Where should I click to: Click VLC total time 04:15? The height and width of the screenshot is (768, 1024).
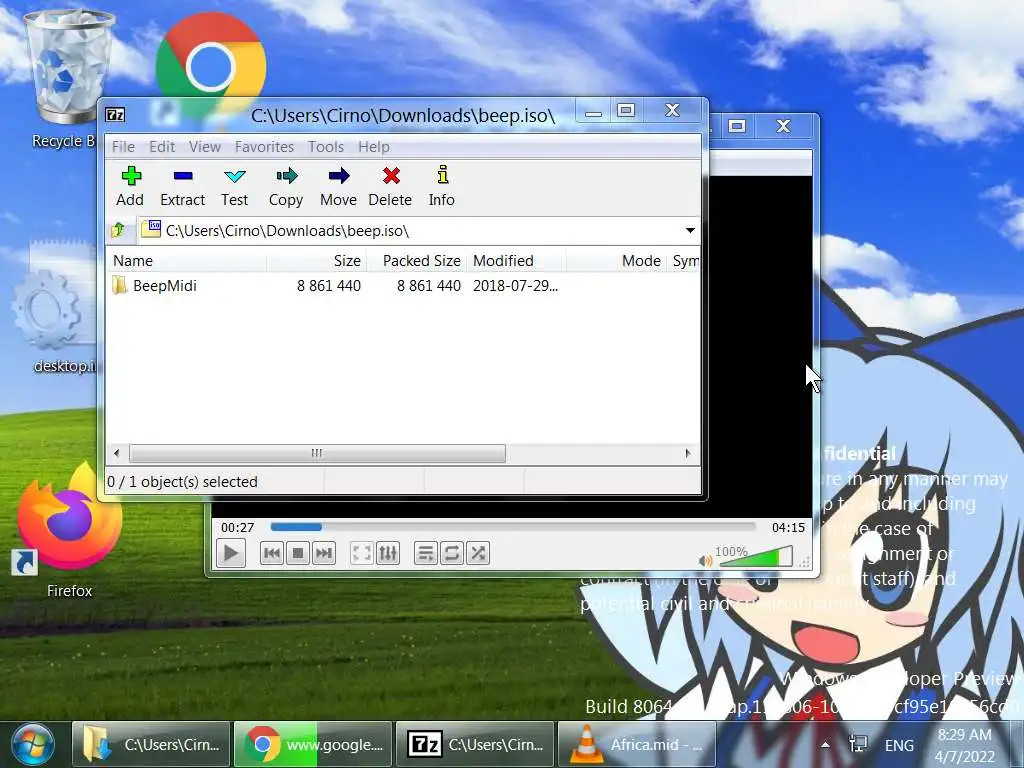tap(788, 528)
